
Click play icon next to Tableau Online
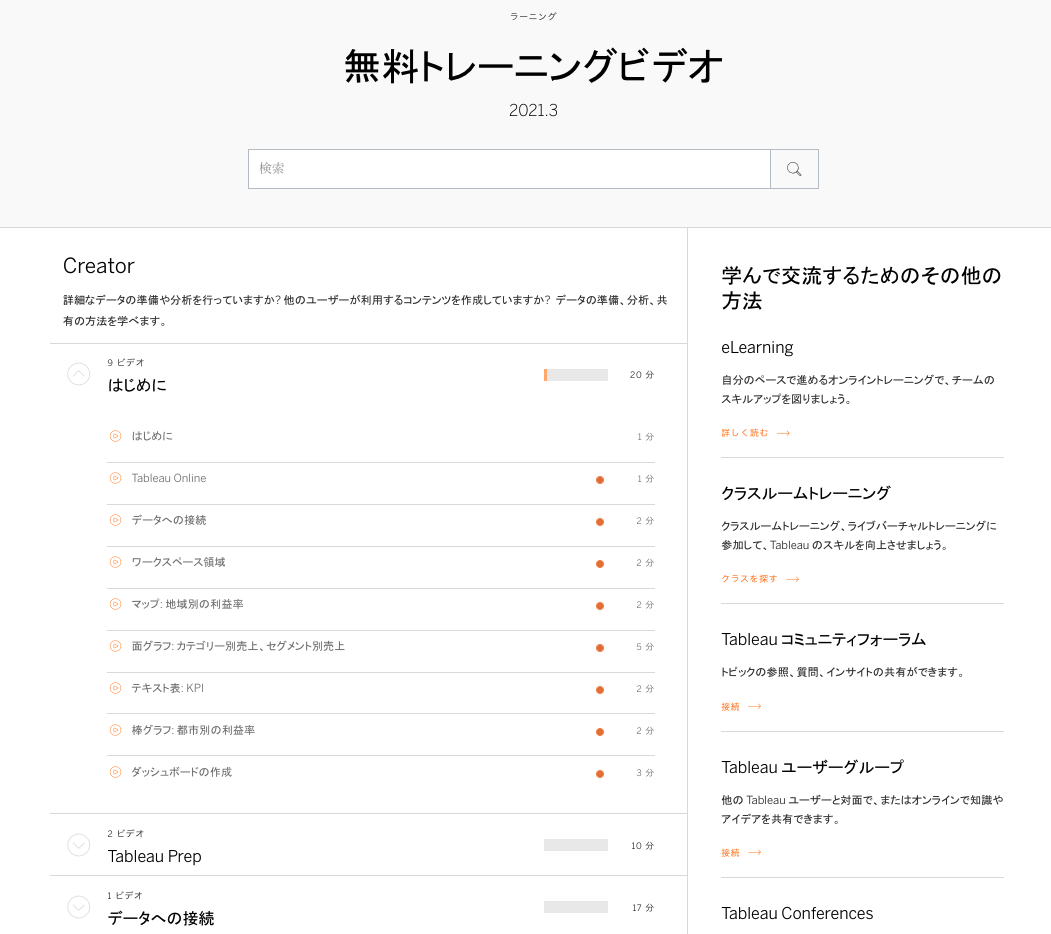point(115,478)
